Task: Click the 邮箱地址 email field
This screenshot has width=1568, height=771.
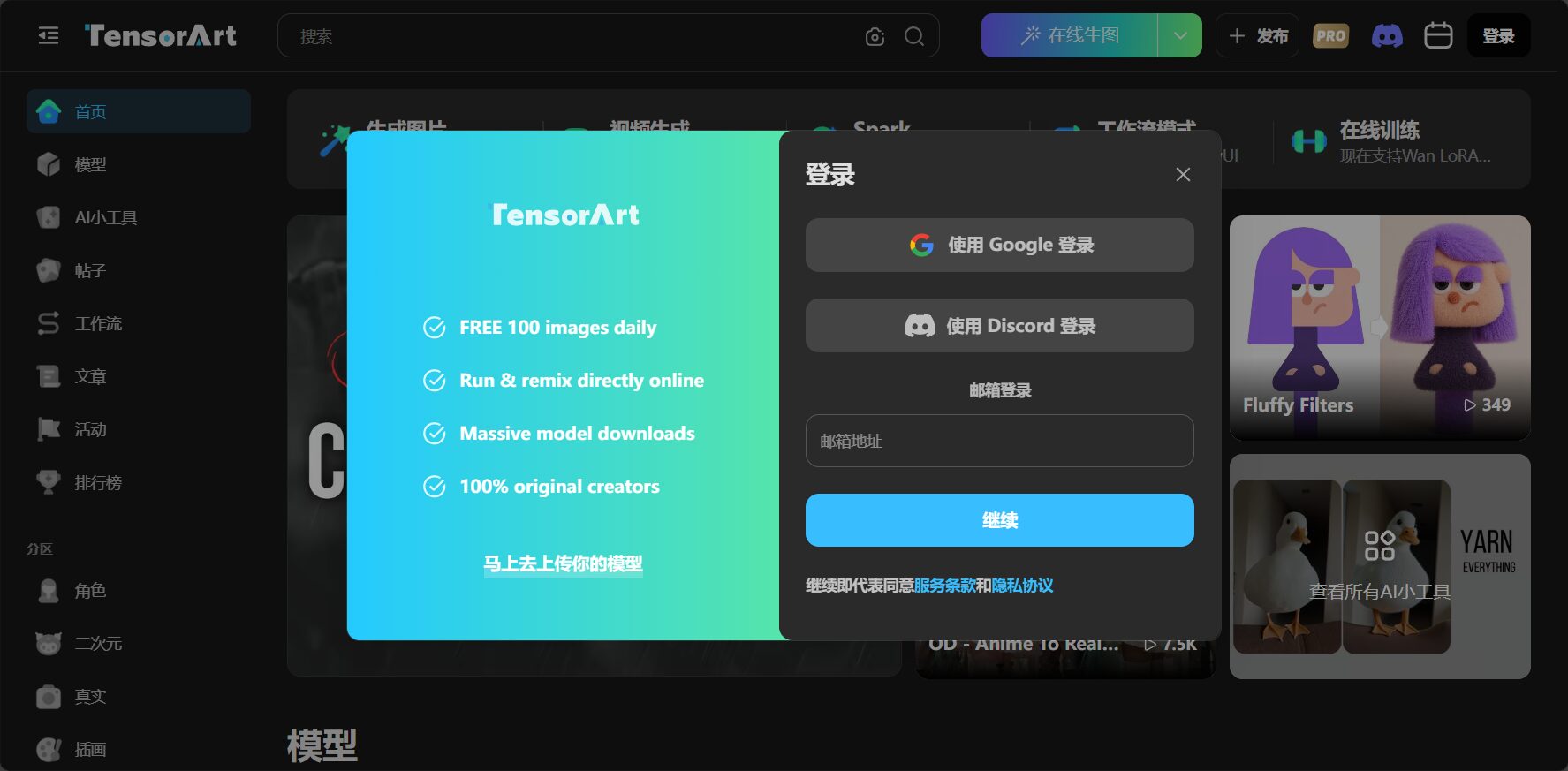Action: point(1000,441)
